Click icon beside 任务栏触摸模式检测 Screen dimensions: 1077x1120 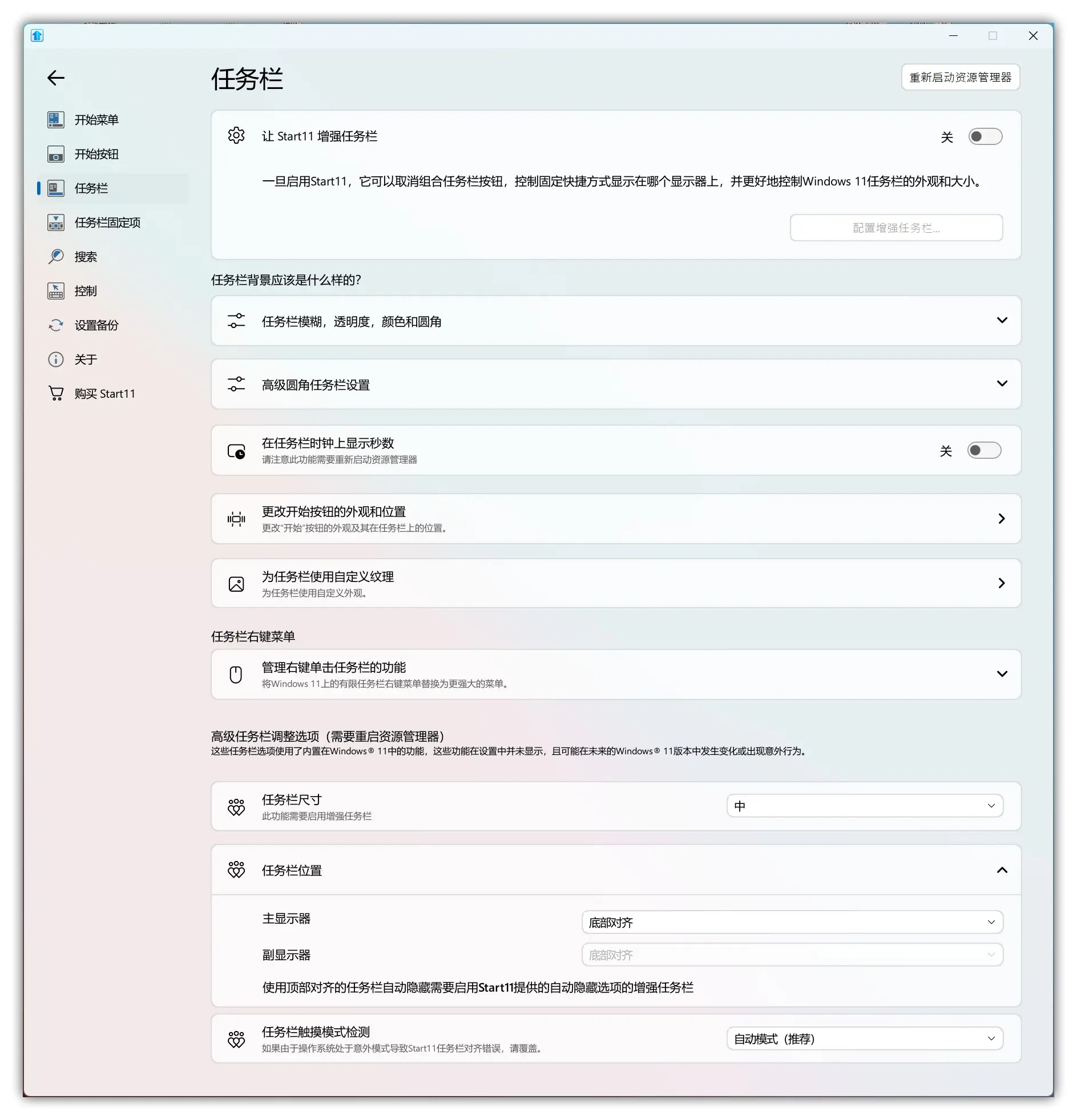coord(236,1039)
